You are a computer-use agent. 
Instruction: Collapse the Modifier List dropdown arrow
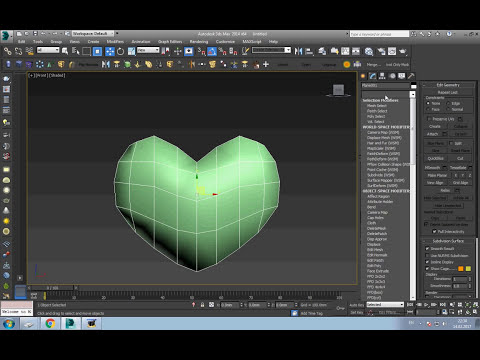click(412, 95)
